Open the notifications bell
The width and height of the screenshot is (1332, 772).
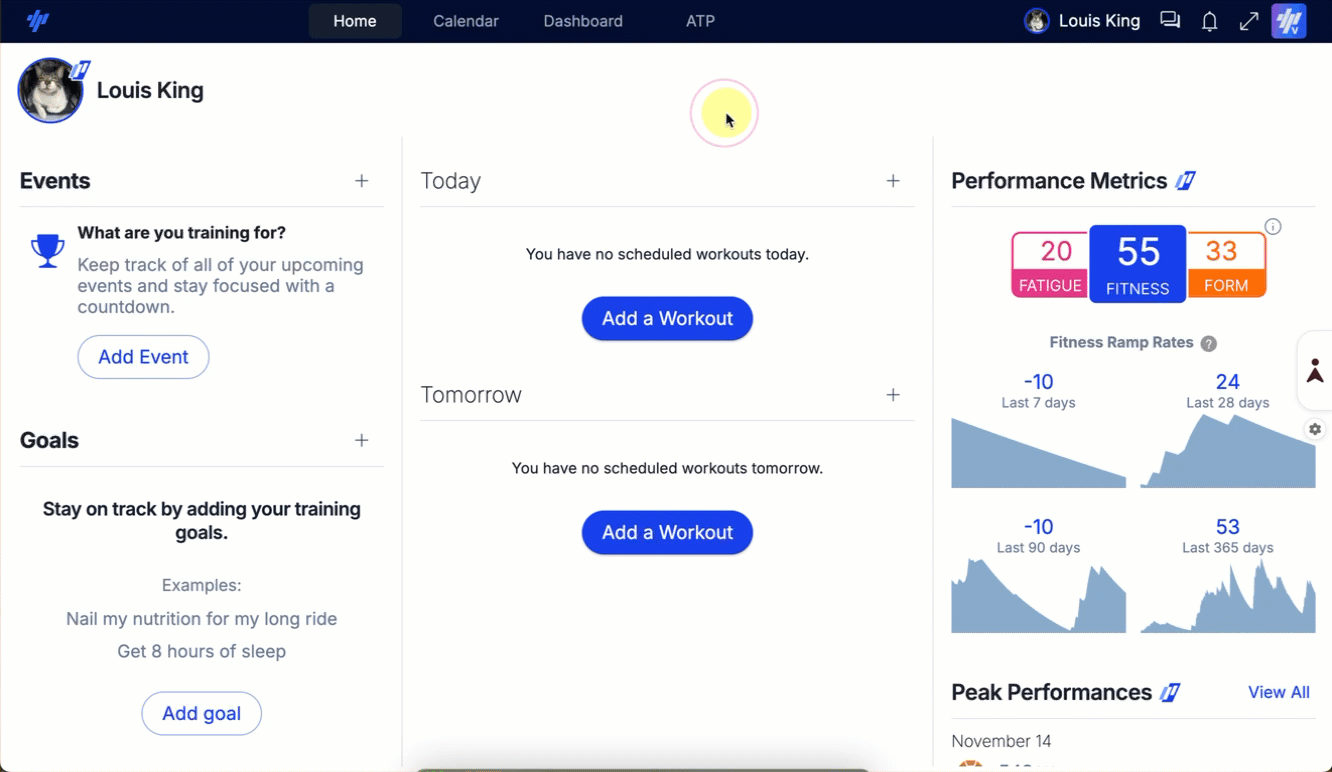point(1209,21)
